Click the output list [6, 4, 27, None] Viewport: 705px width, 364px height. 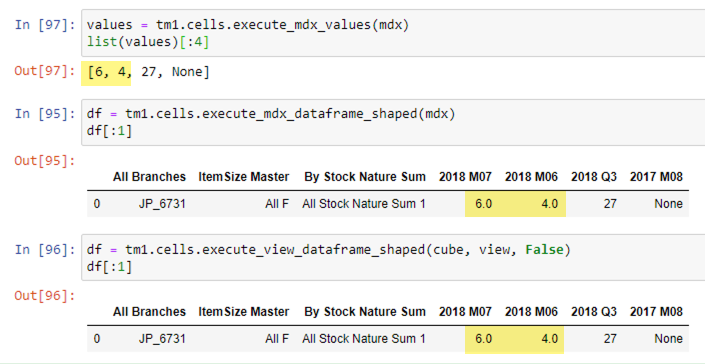(149, 71)
